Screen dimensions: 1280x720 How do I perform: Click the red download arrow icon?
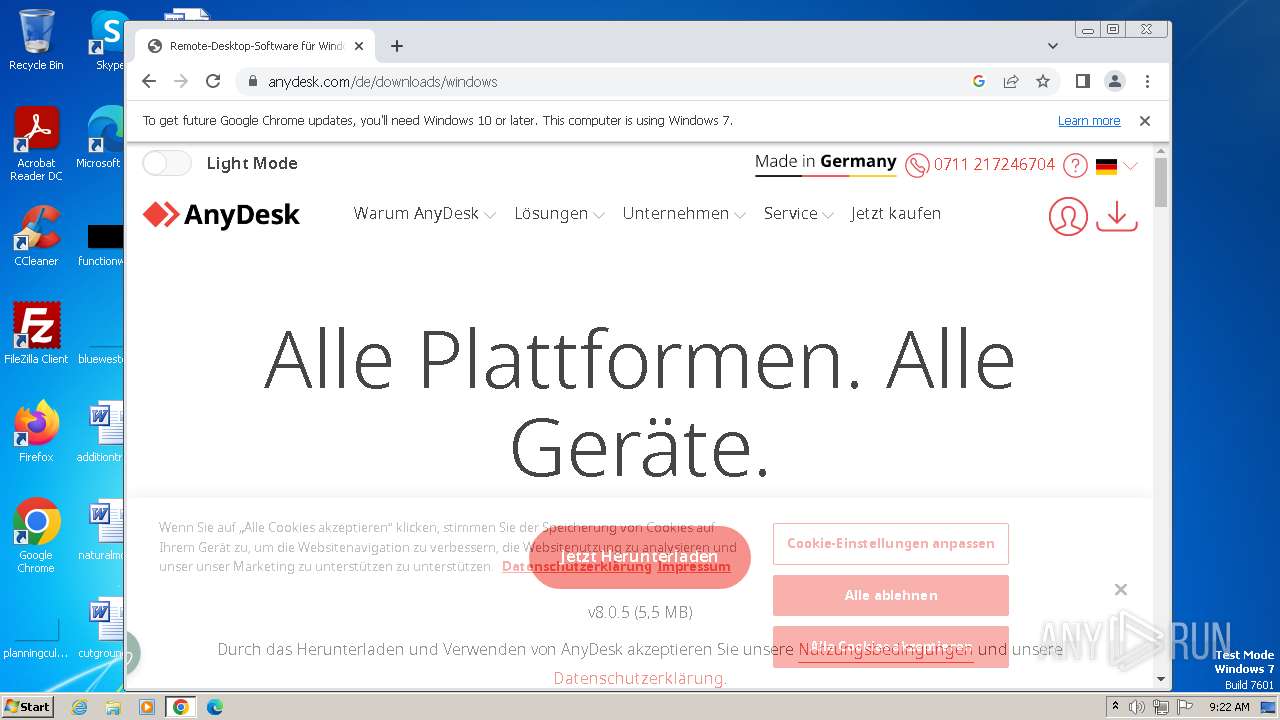click(x=1117, y=216)
